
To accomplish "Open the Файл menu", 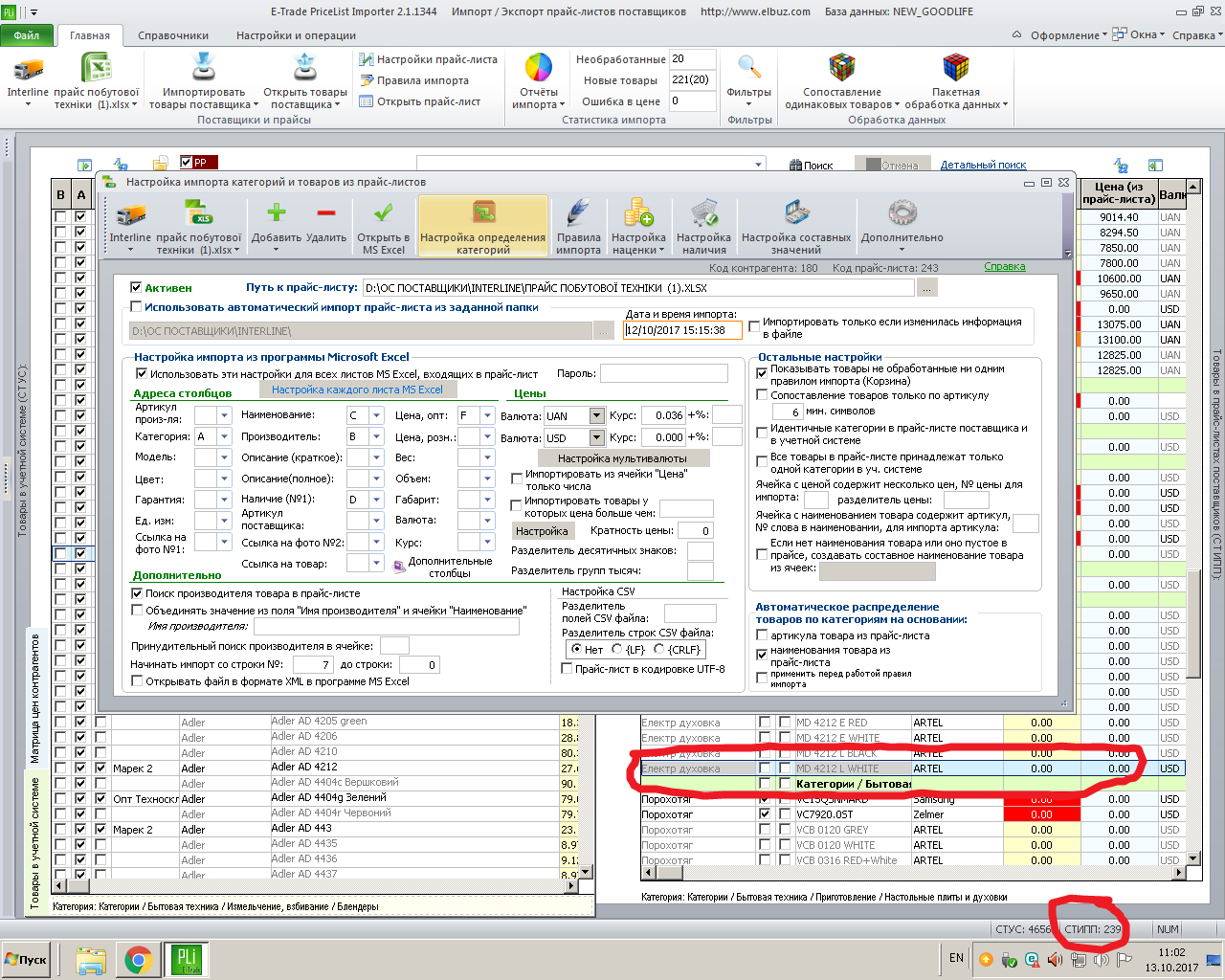I will (28, 35).
